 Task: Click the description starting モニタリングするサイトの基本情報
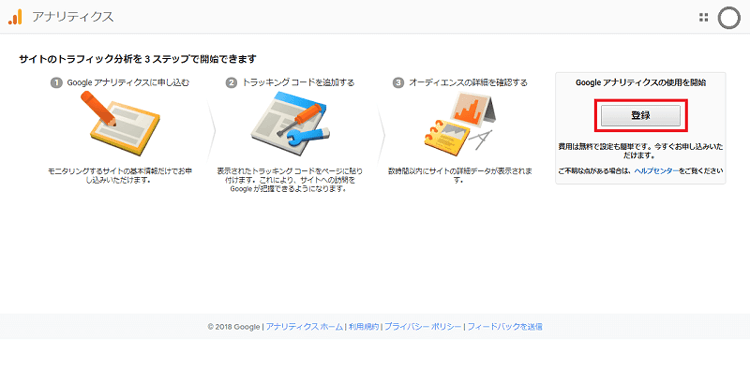tap(120, 175)
